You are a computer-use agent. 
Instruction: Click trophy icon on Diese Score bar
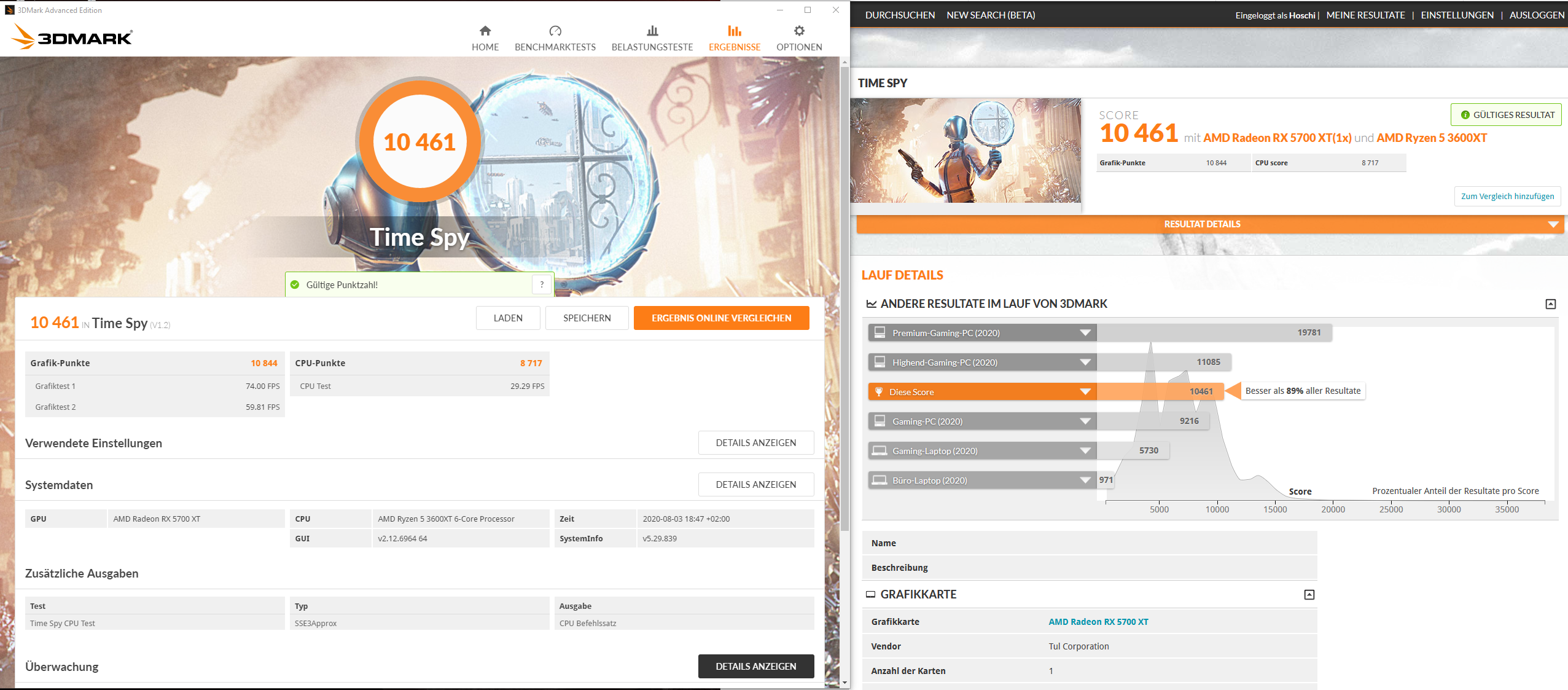click(879, 392)
